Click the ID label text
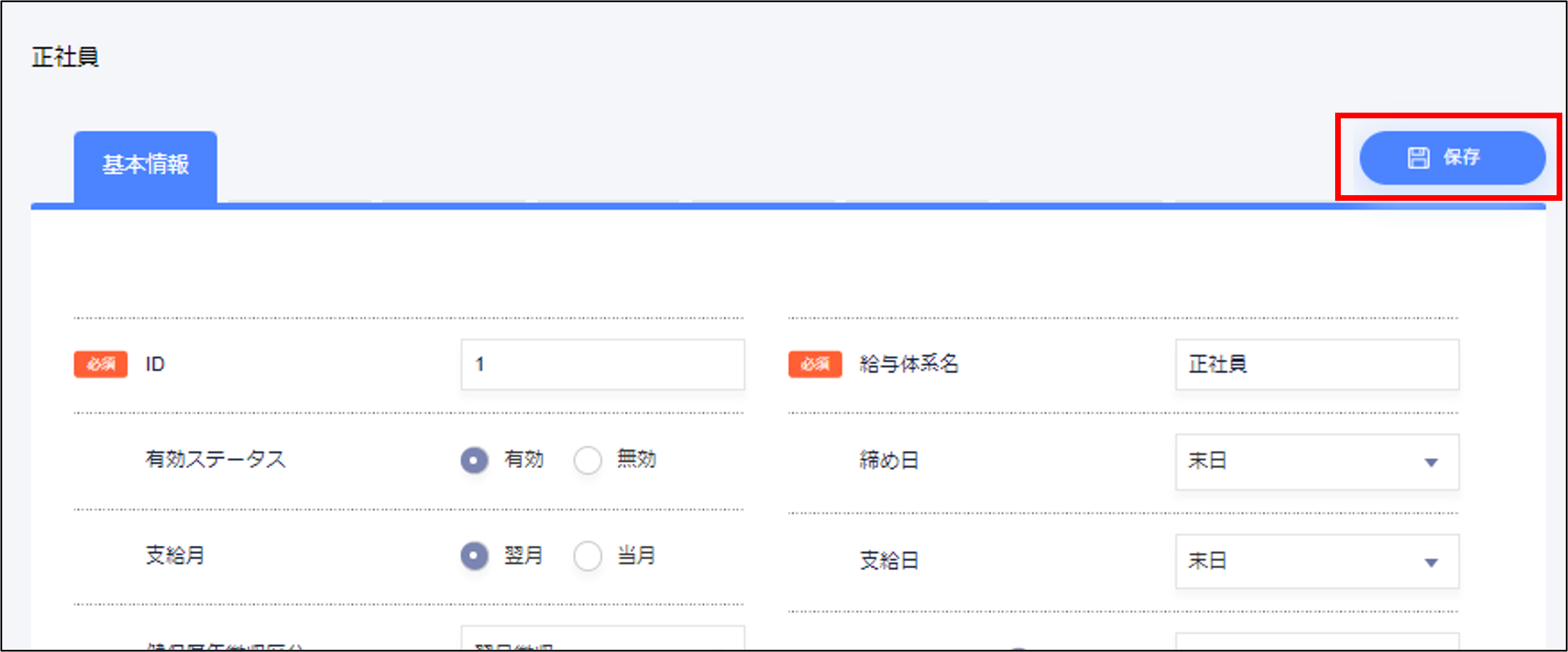Screen dimensions: 1568x652 click(155, 364)
